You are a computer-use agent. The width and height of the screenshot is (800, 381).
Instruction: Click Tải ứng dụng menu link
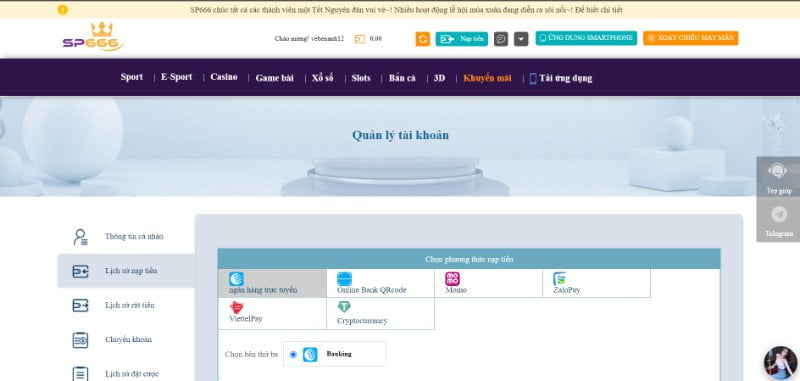tap(566, 78)
